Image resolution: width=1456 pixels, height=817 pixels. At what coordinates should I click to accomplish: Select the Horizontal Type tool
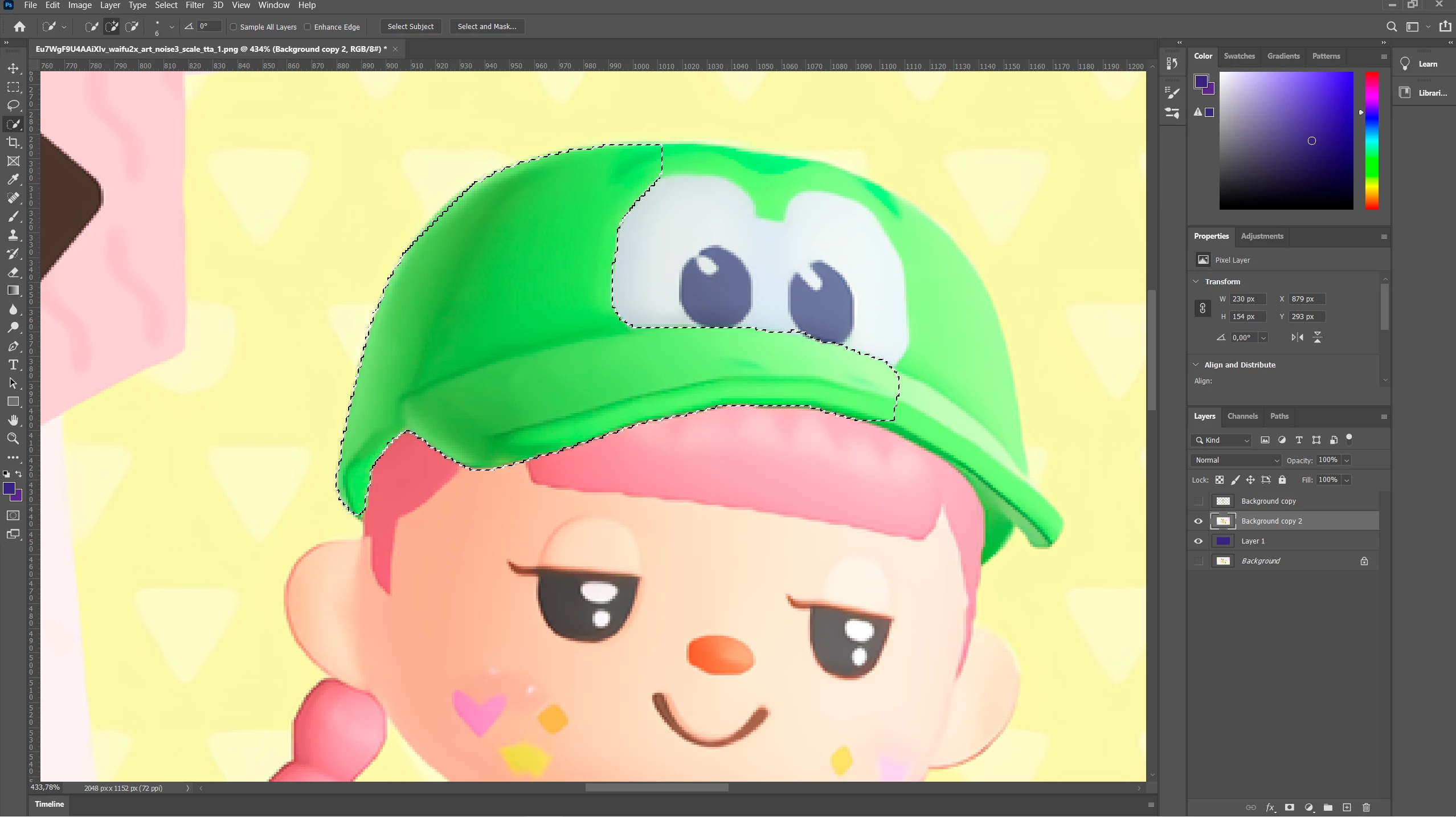pyautogui.click(x=13, y=365)
